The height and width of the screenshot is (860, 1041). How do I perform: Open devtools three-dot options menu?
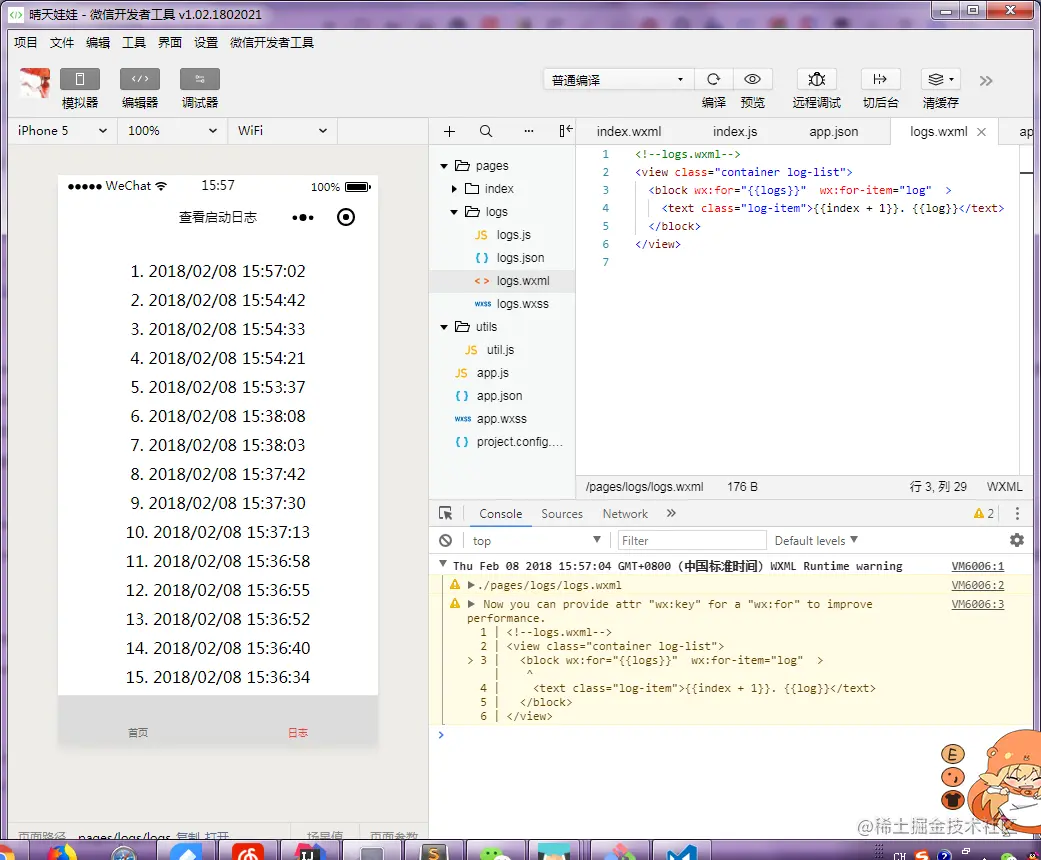click(x=1017, y=513)
